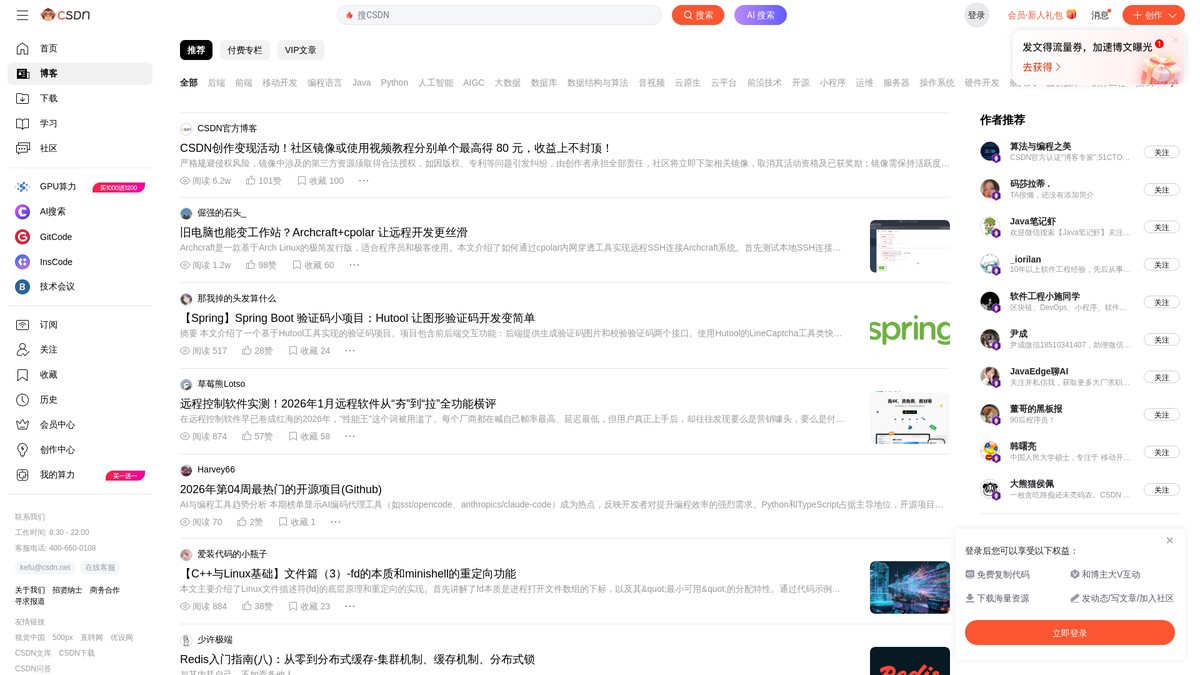The image size is (1200, 675).
Task: Select 博客 in the sidebar
Action: coord(80,73)
